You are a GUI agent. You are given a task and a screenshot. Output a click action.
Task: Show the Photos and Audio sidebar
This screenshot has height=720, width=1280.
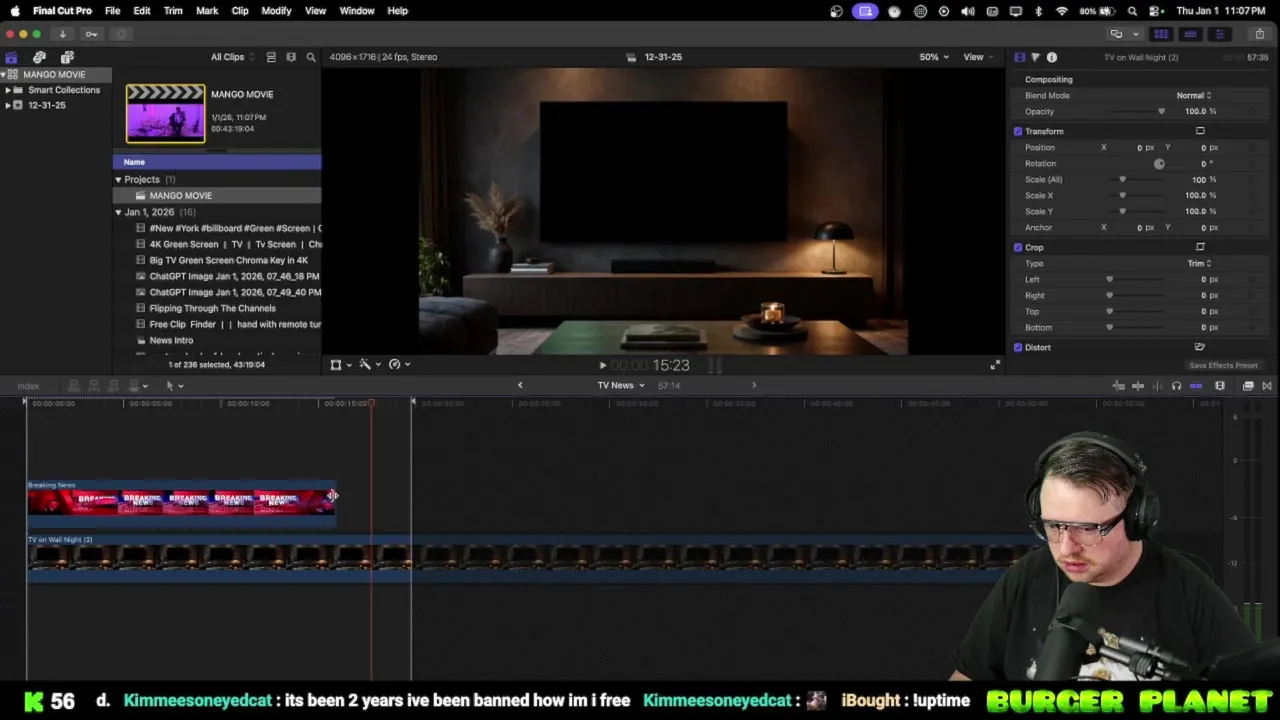[x=39, y=57]
